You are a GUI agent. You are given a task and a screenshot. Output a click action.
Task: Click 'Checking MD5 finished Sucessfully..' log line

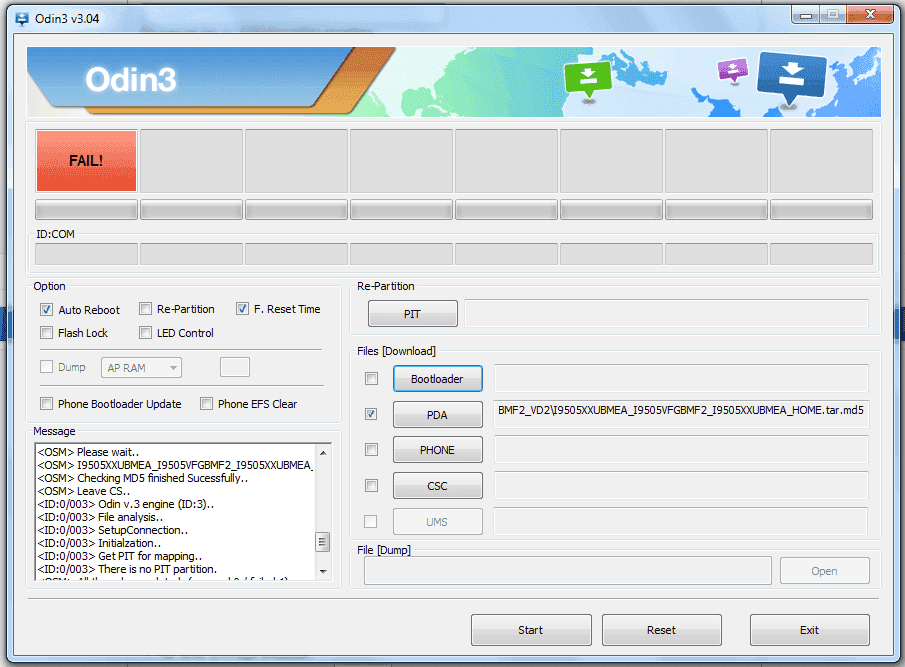pyautogui.click(x=143, y=478)
